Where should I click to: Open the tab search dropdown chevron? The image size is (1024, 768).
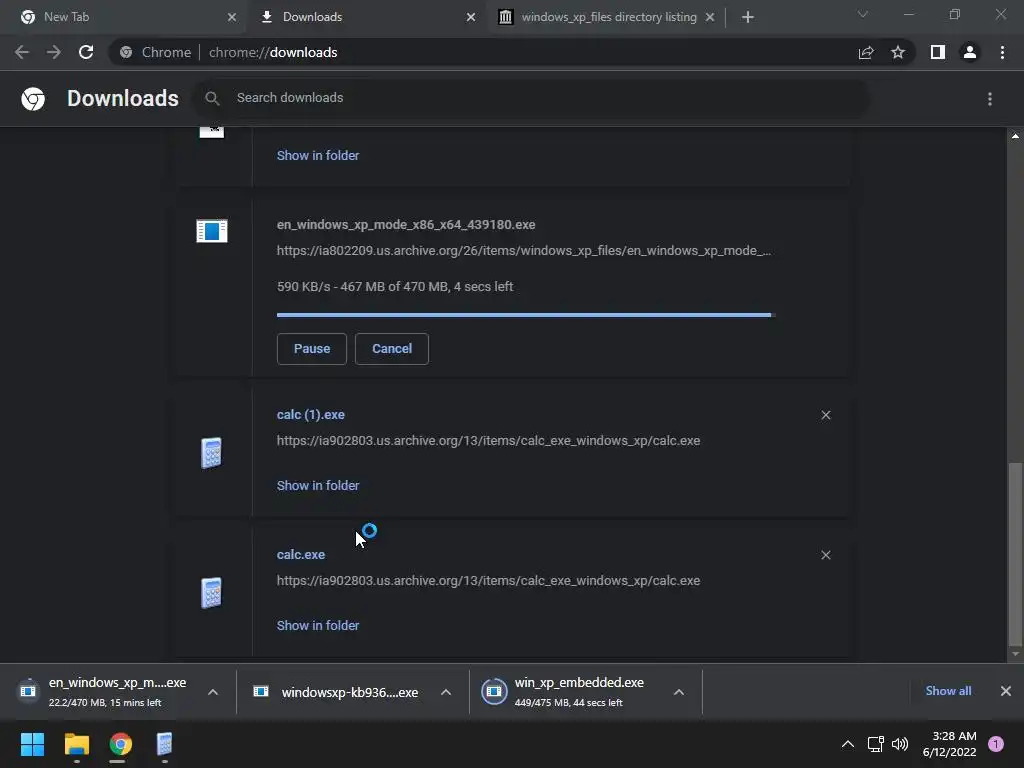point(863,14)
